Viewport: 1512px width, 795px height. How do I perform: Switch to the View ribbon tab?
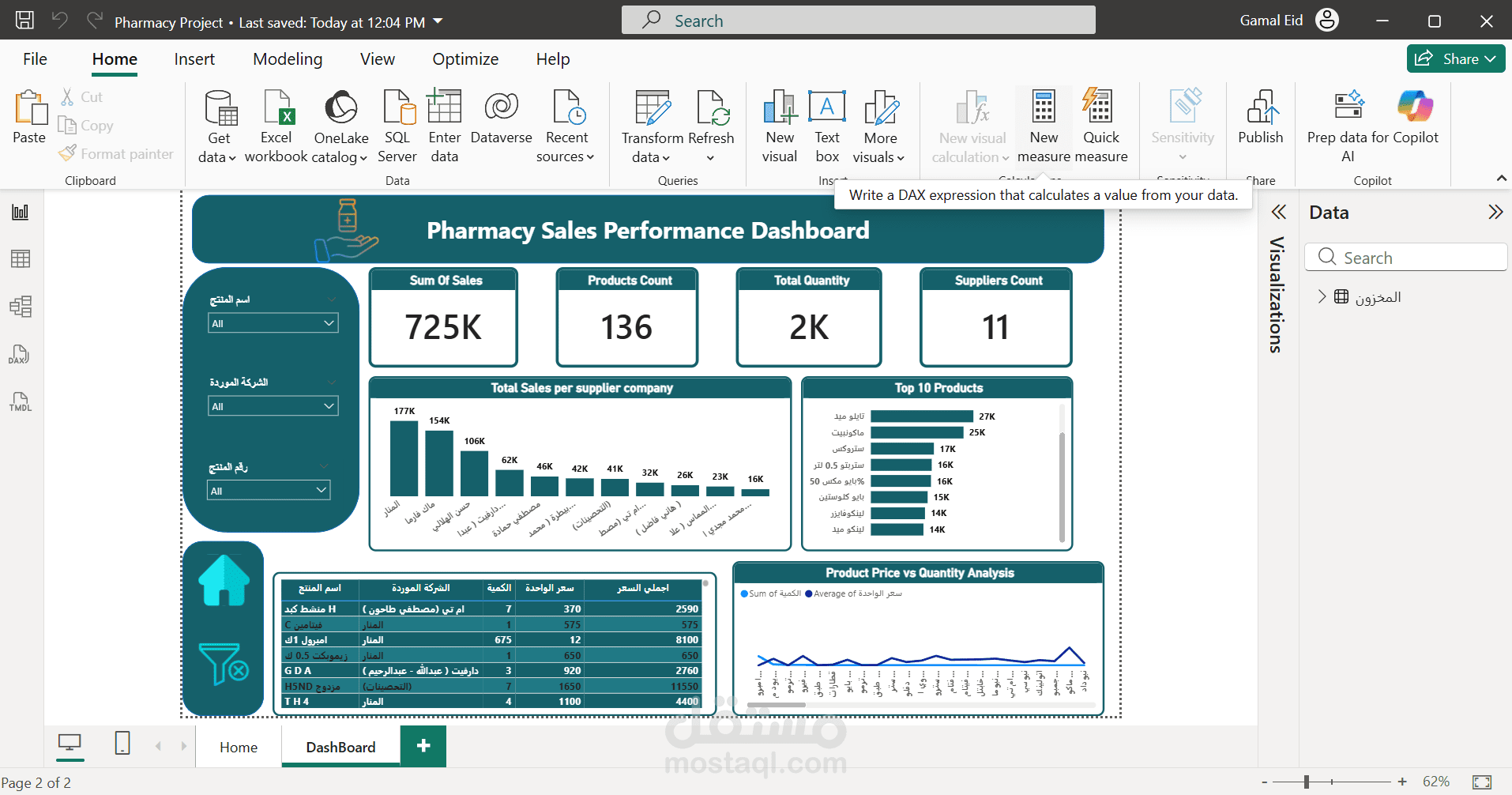378,59
